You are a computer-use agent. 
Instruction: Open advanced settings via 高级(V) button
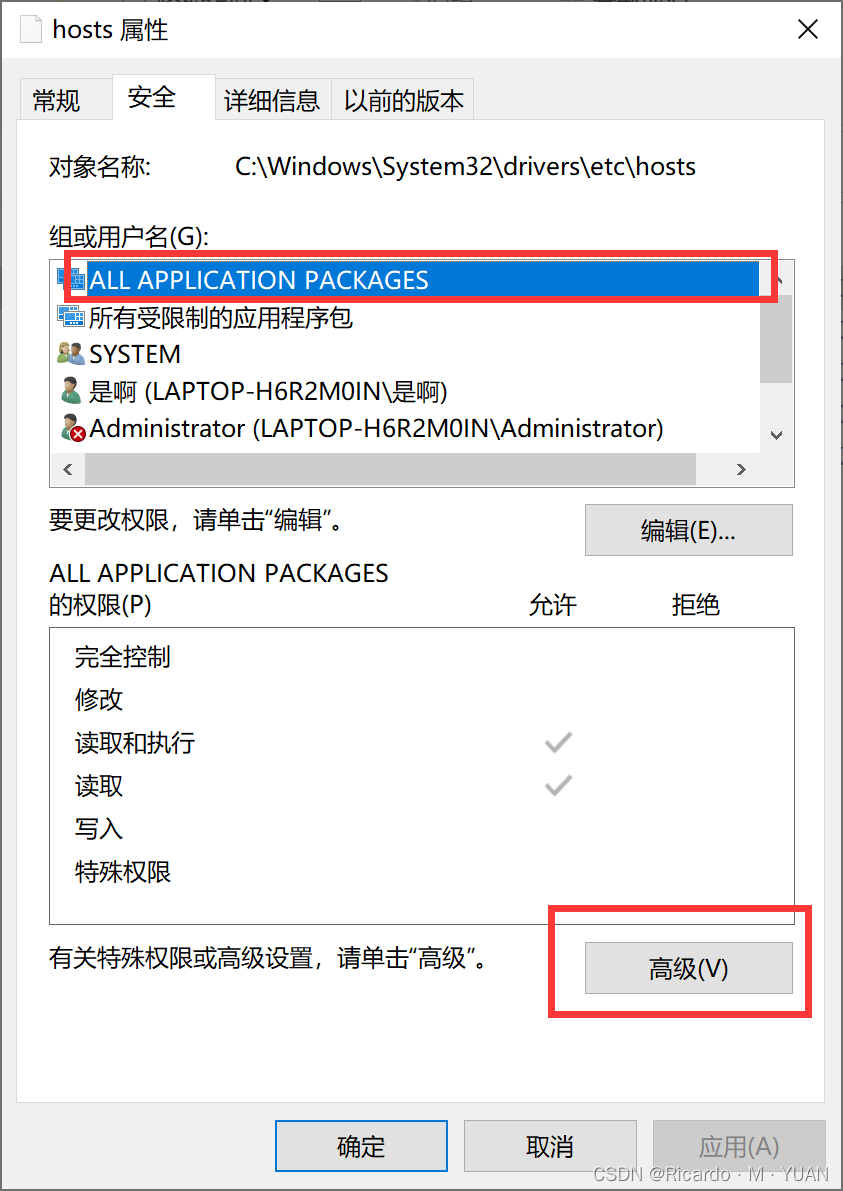coord(688,968)
